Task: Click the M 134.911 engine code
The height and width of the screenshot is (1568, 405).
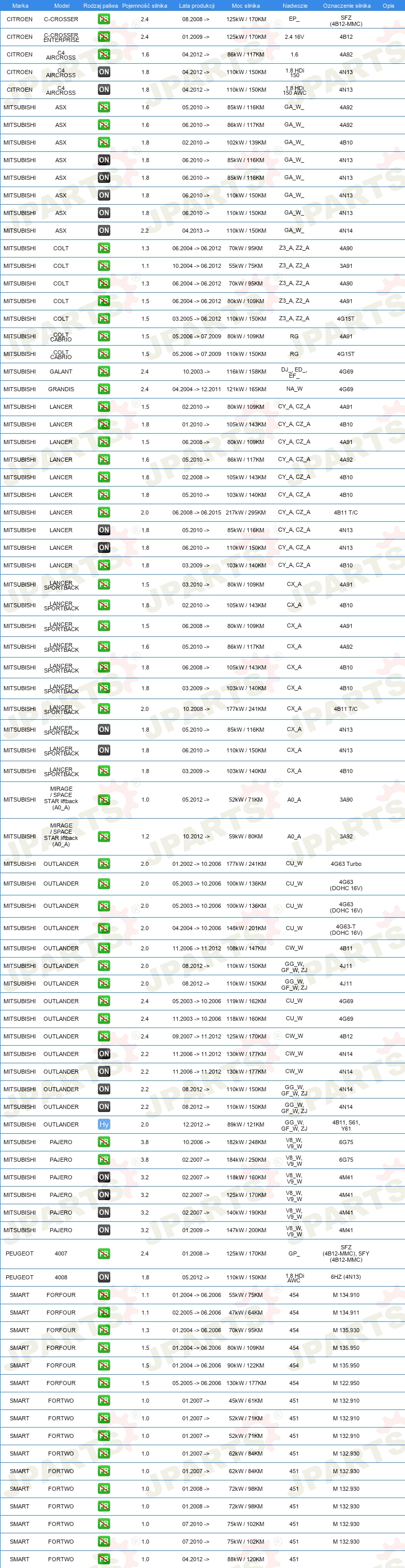Action: click(x=346, y=1313)
